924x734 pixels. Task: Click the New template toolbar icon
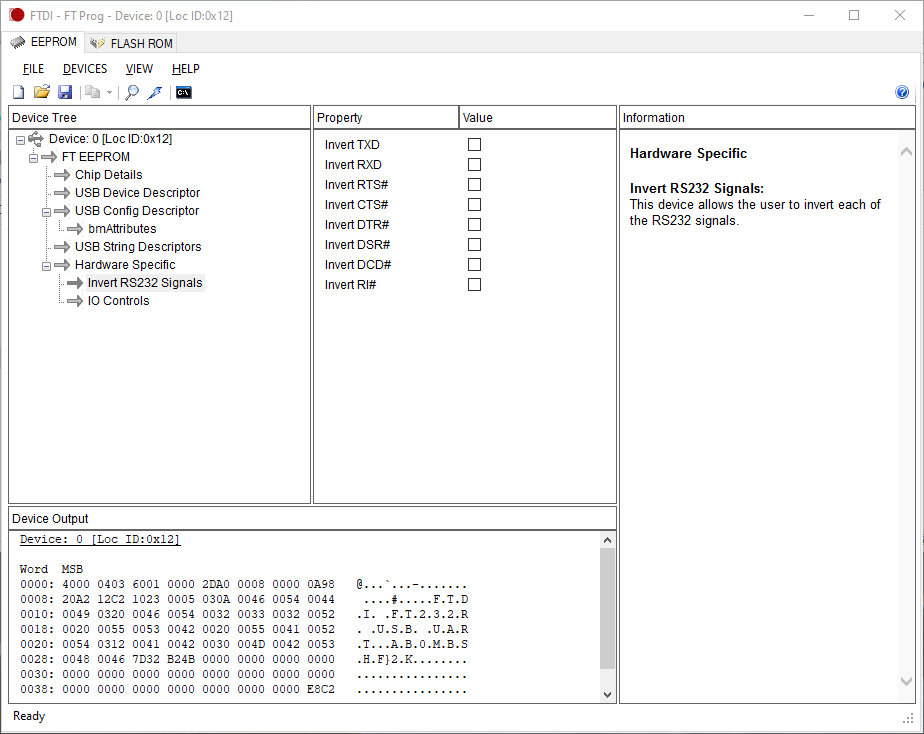pyautogui.click(x=19, y=92)
